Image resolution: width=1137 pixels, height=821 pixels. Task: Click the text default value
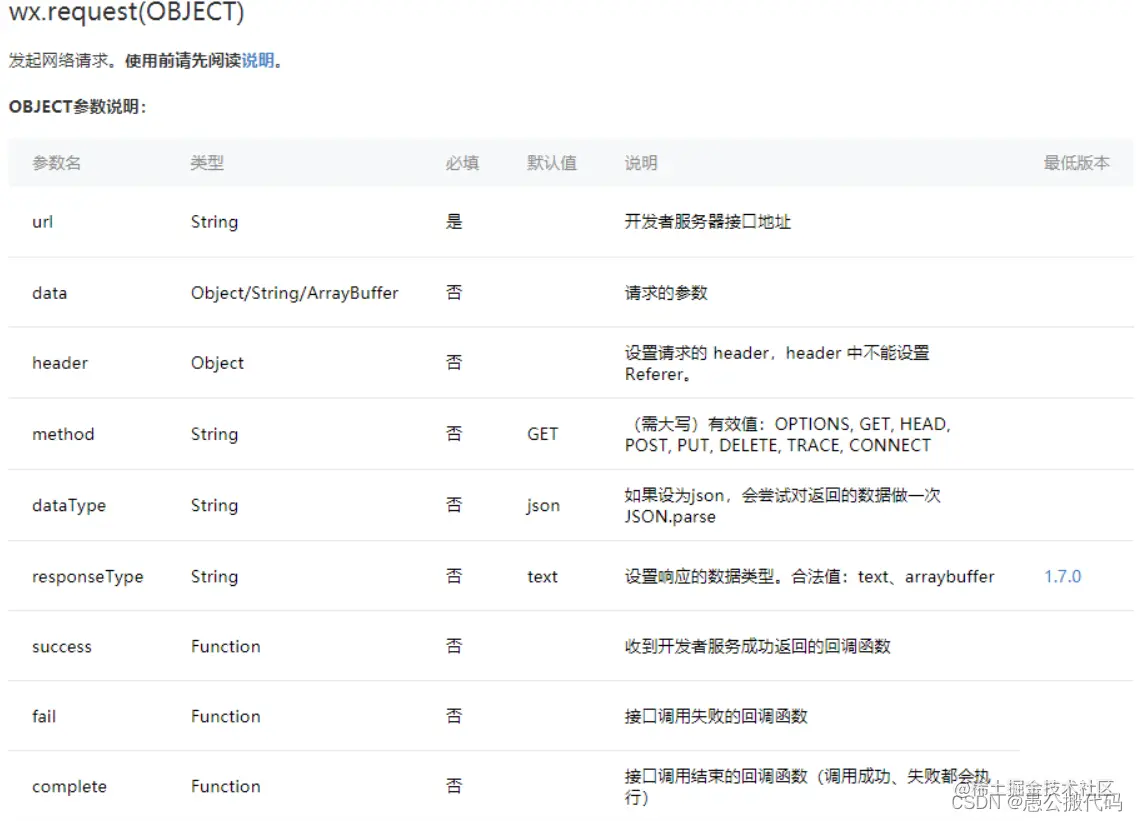pyautogui.click(x=542, y=577)
